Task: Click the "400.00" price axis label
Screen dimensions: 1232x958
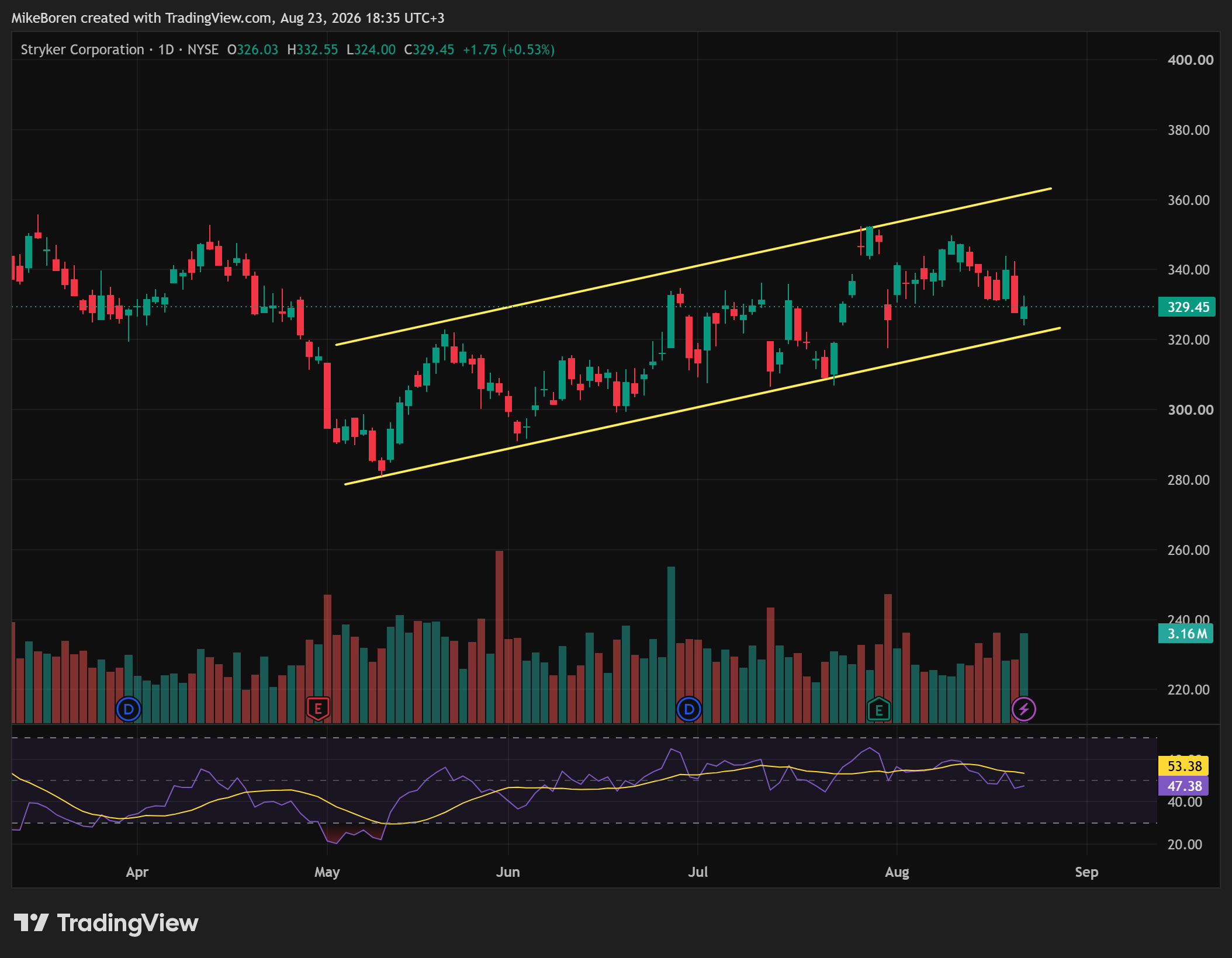Action: 1191,60
